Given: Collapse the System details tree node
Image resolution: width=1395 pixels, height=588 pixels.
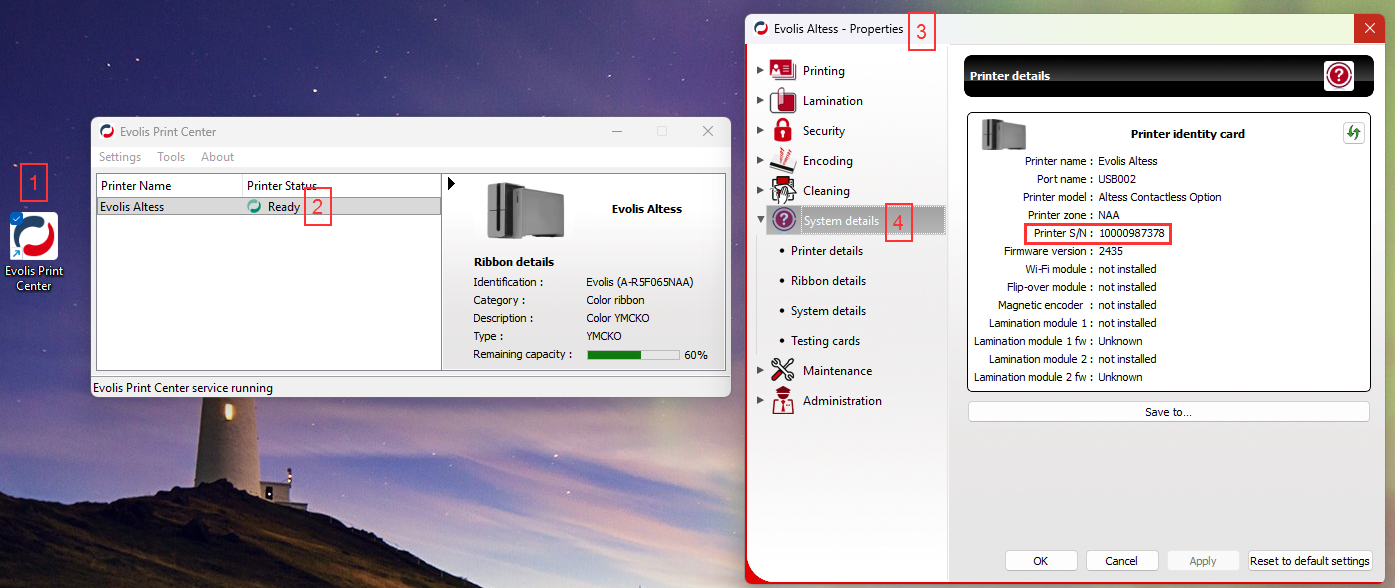Looking at the screenshot, I should click(x=760, y=221).
